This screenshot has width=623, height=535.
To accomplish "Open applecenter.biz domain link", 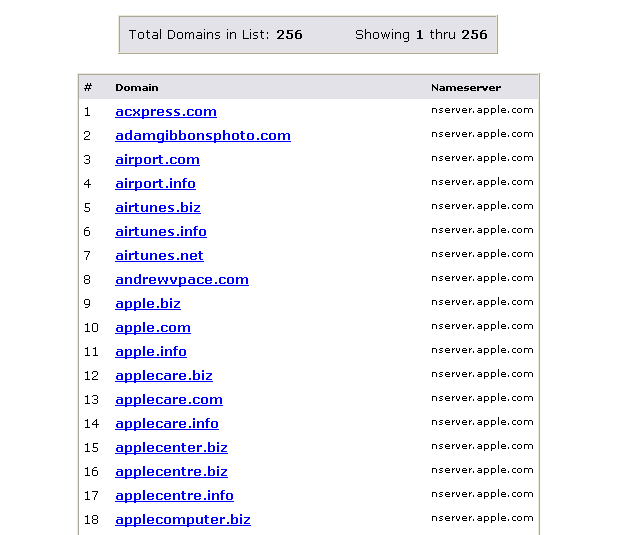I will (171, 448).
